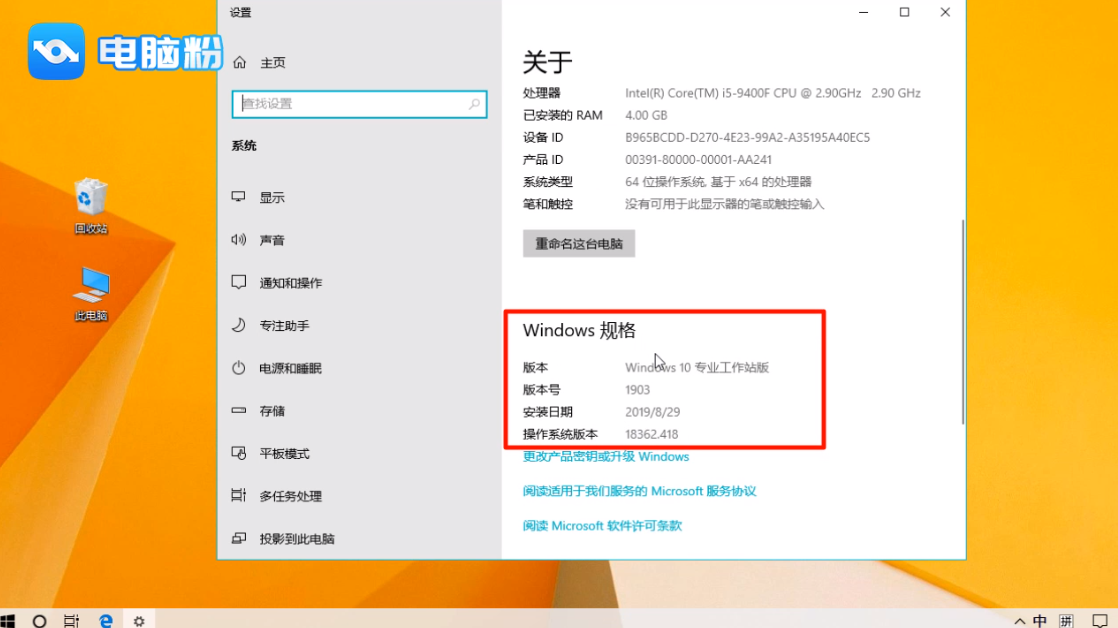Select the 产品 ID value 00391-80000-00001-AA241

click(x=698, y=160)
